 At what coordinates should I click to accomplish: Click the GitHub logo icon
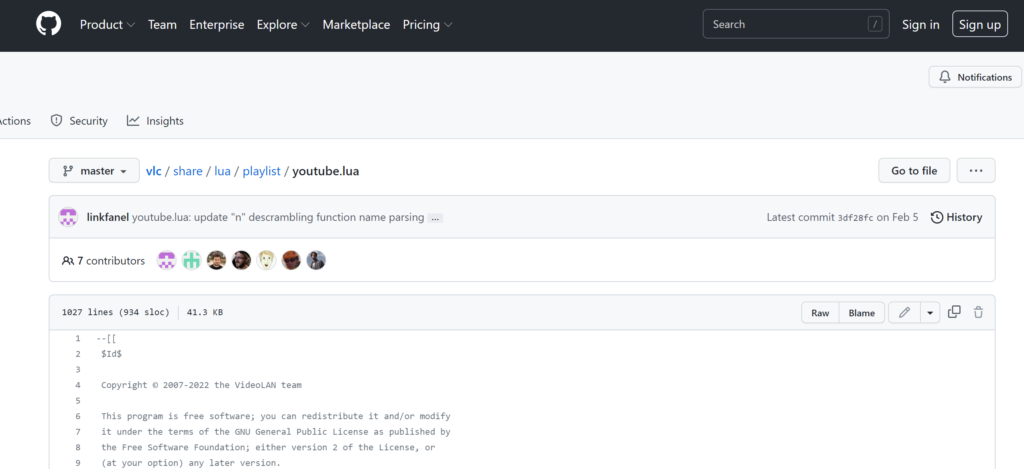(48, 24)
